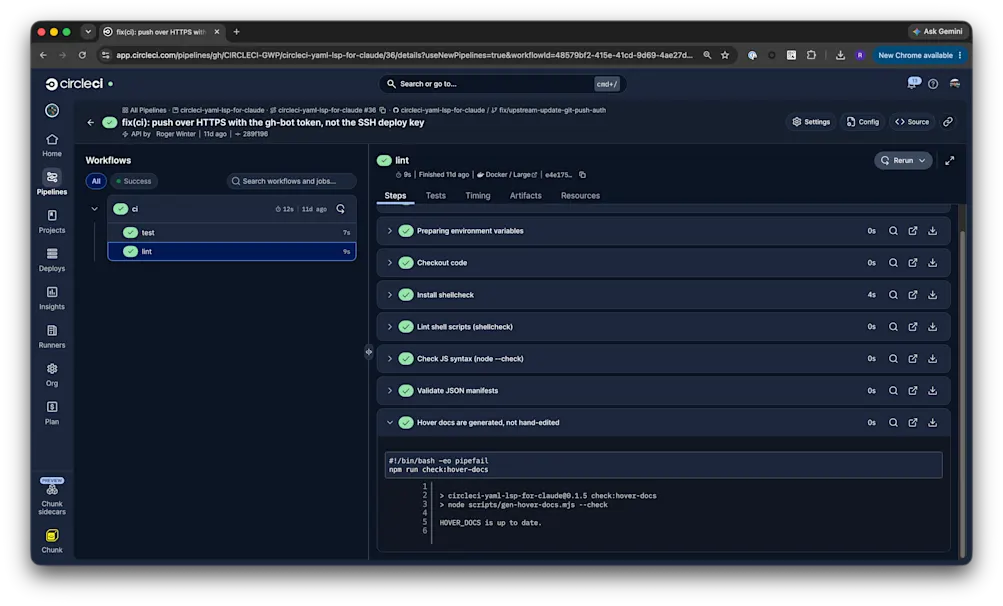The image size is (1003, 606).
Task: Switch to the Steps tab
Action: [395, 196]
